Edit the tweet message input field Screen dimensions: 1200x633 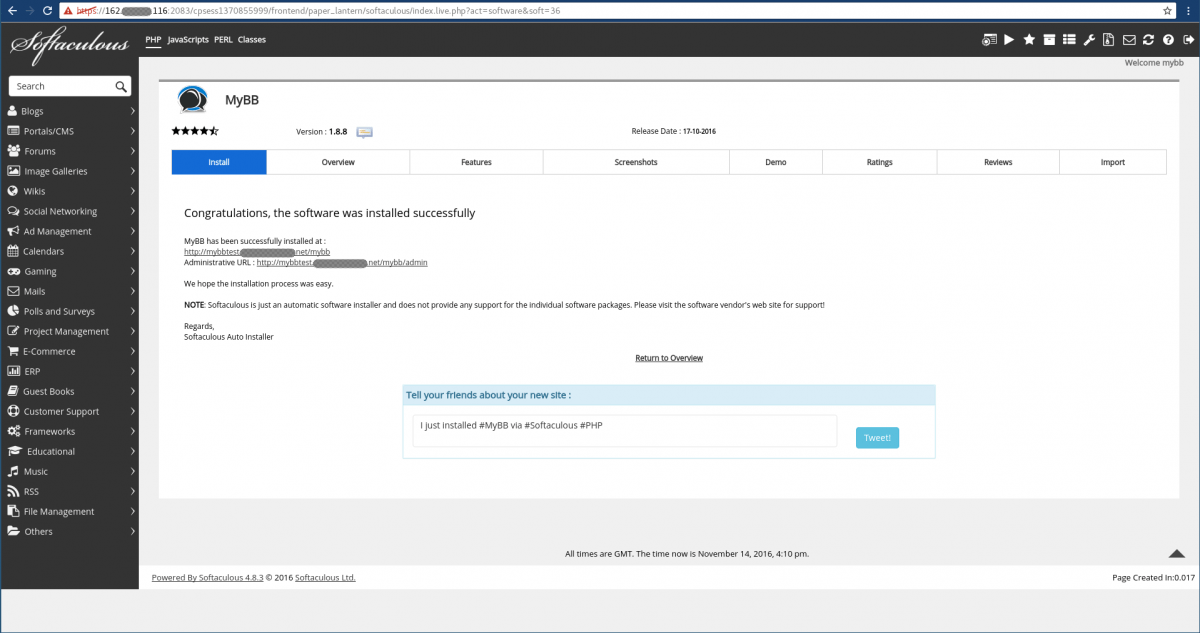tap(624, 430)
